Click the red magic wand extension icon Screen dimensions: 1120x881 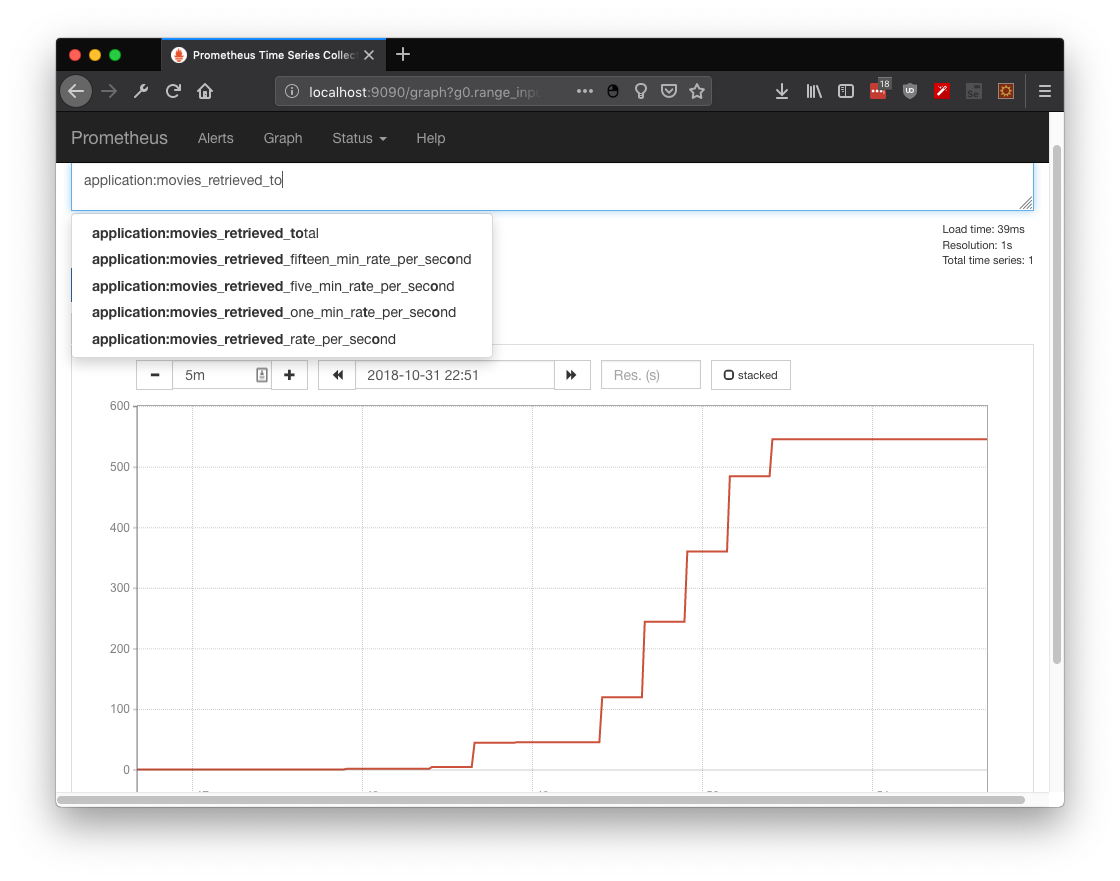[x=941, y=90]
